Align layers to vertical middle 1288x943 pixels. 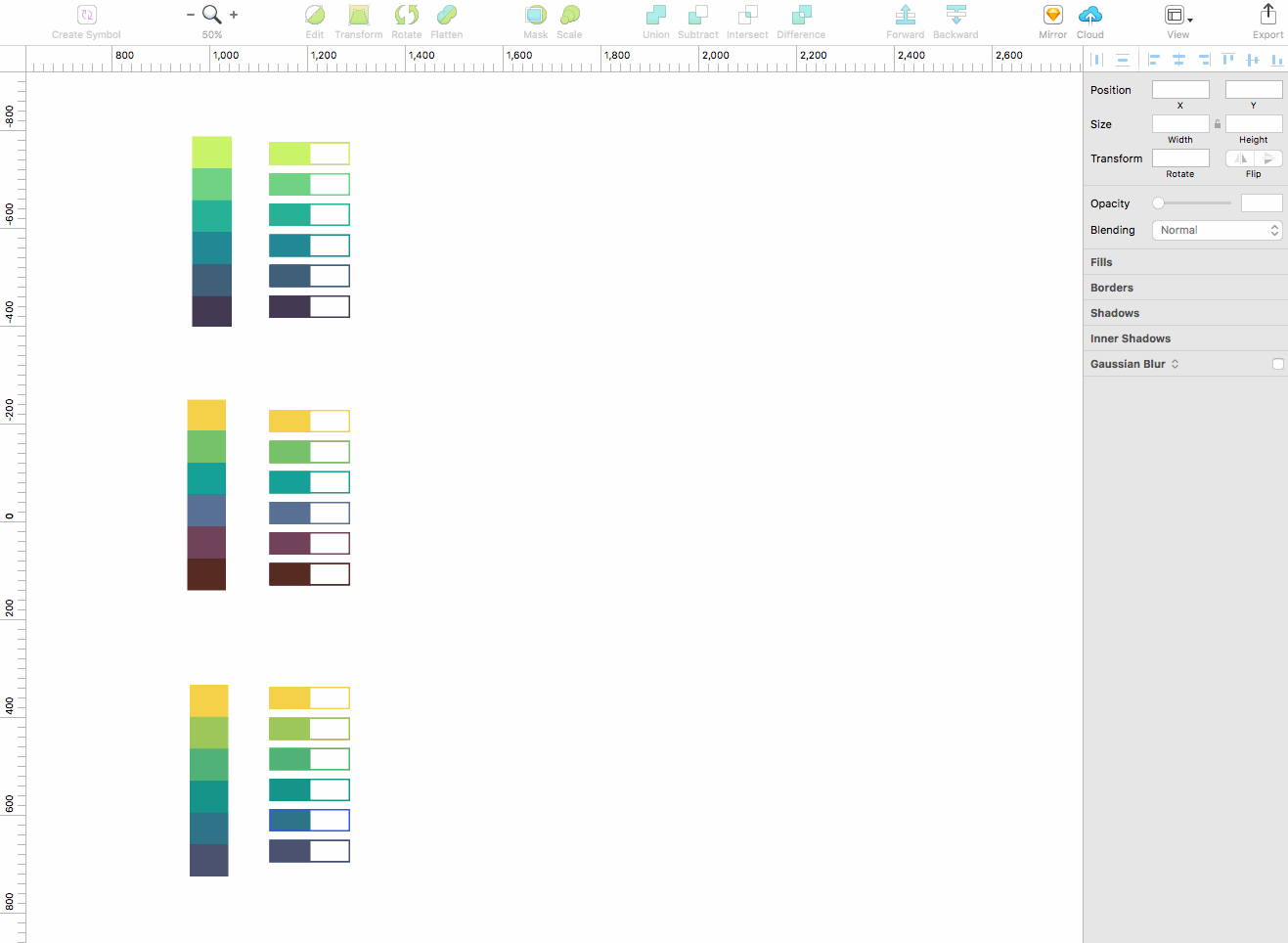1253,60
